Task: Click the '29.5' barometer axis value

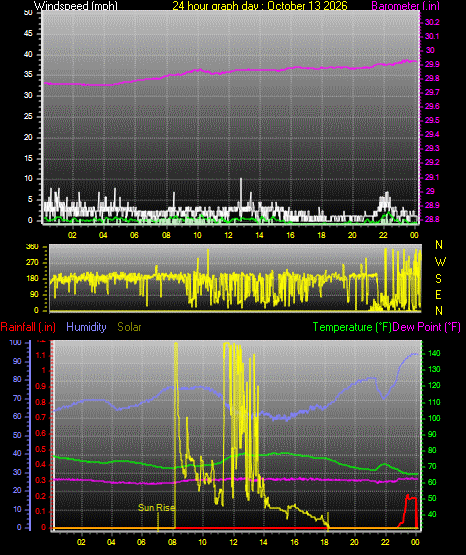Action: [x=432, y=120]
